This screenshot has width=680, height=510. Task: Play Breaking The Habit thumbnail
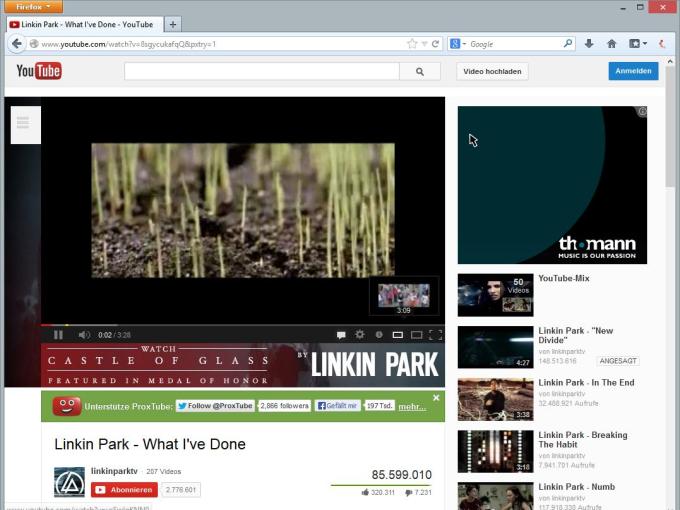pyautogui.click(x=496, y=451)
